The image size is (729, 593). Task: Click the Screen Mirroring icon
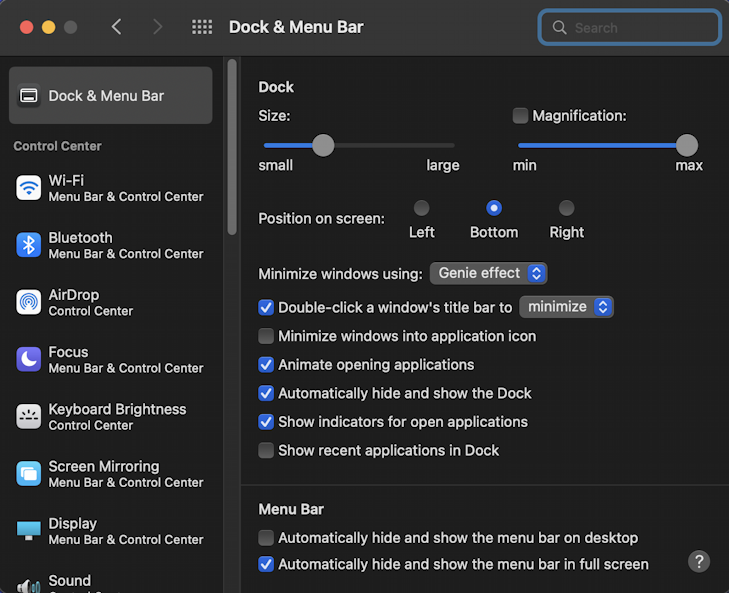pyautogui.click(x=28, y=474)
